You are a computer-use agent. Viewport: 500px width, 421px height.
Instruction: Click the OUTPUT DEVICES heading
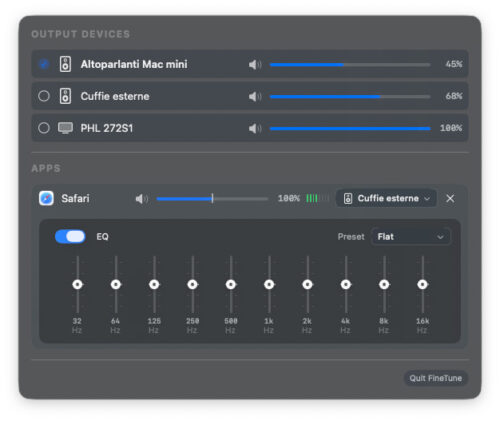click(80, 34)
